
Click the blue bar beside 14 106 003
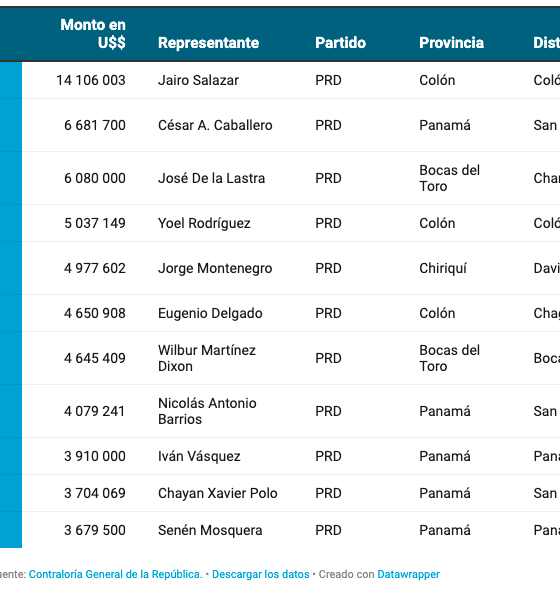click(11, 80)
